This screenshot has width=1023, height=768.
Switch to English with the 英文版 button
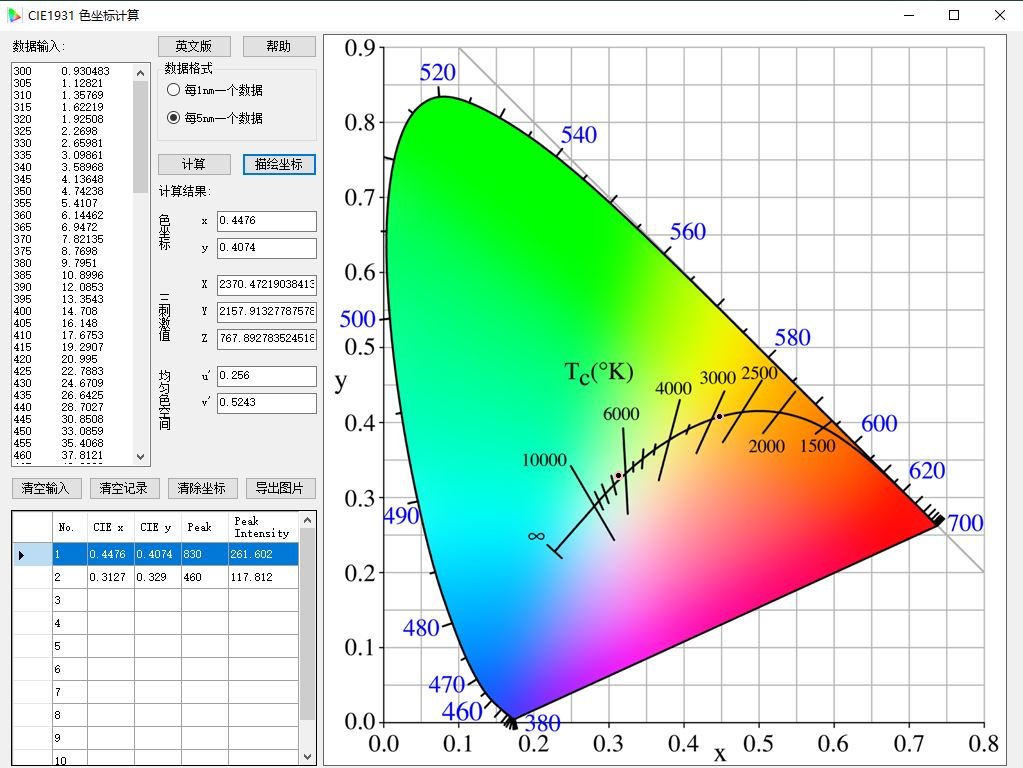click(194, 46)
